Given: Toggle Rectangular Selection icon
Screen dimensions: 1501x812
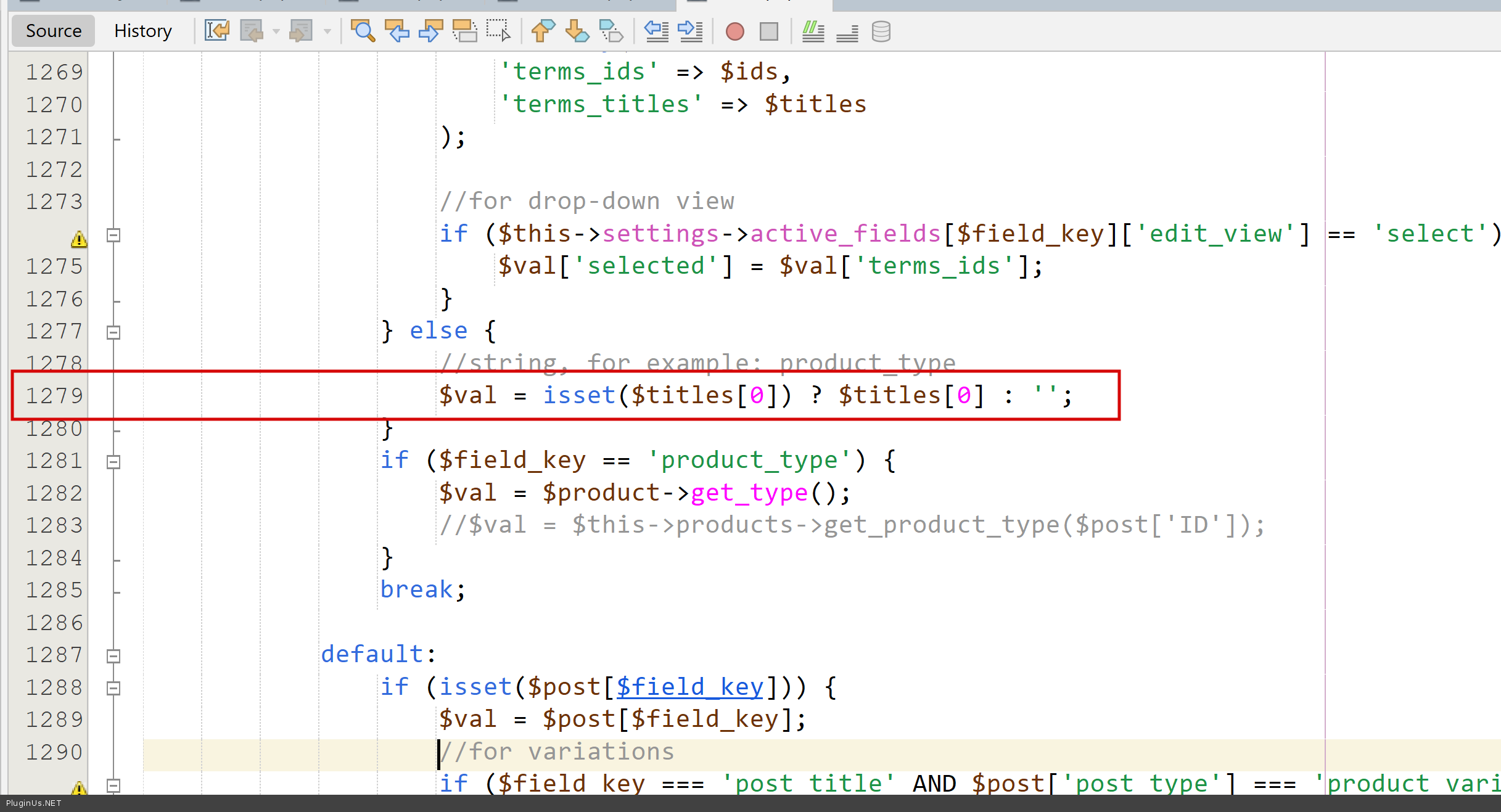Looking at the screenshot, I should 498,31.
